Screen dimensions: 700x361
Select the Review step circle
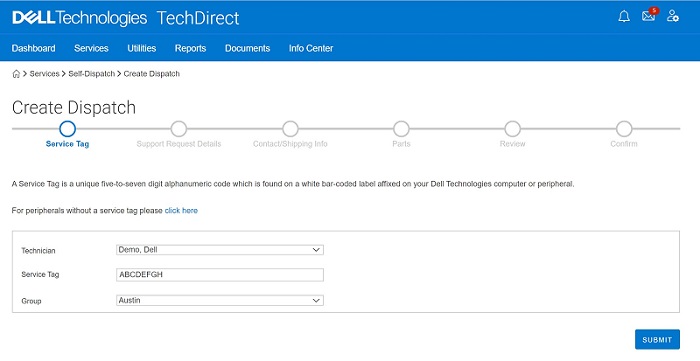(512, 129)
